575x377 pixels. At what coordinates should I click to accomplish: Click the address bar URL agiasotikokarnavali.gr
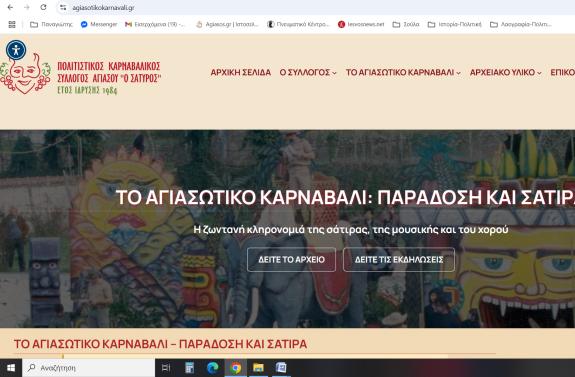pos(103,8)
